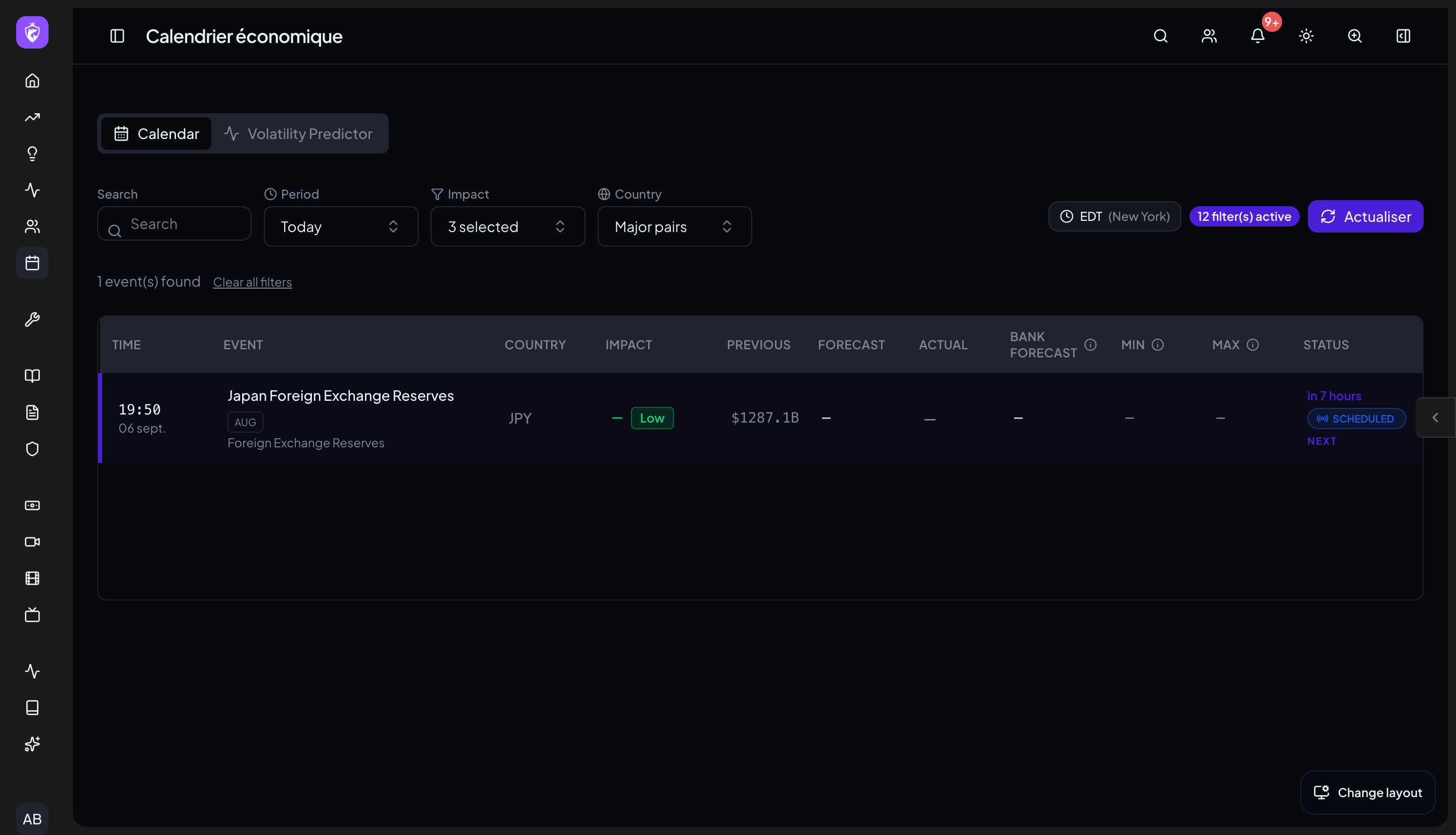Open the home icon in sidebar

(x=32, y=81)
